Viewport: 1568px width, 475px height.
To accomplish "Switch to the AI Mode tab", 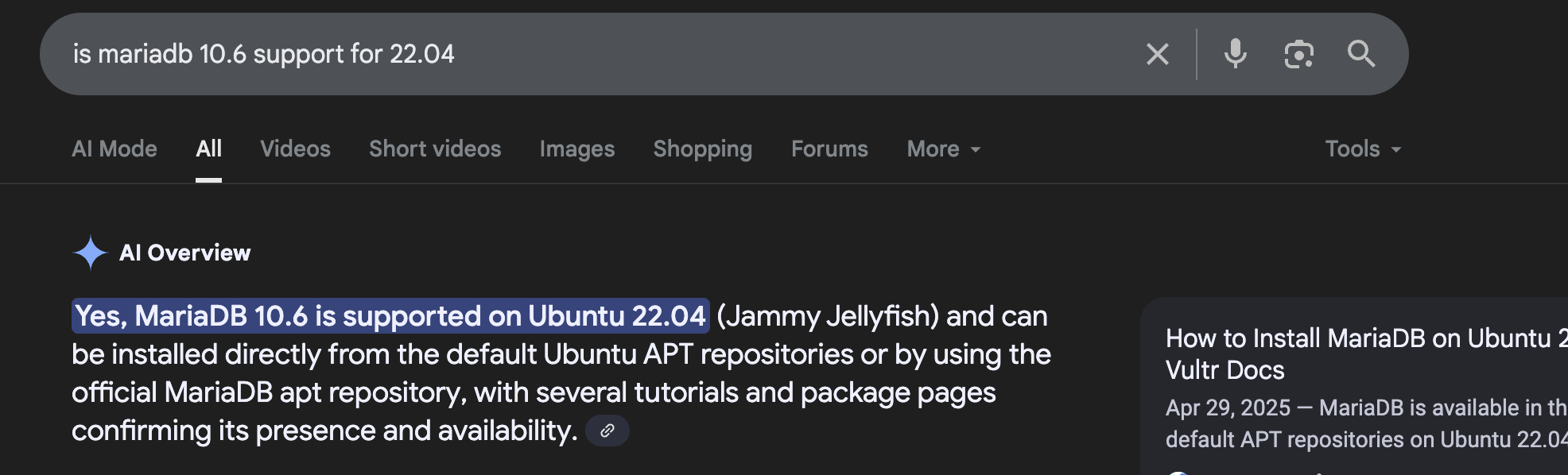I will [x=114, y=149].
